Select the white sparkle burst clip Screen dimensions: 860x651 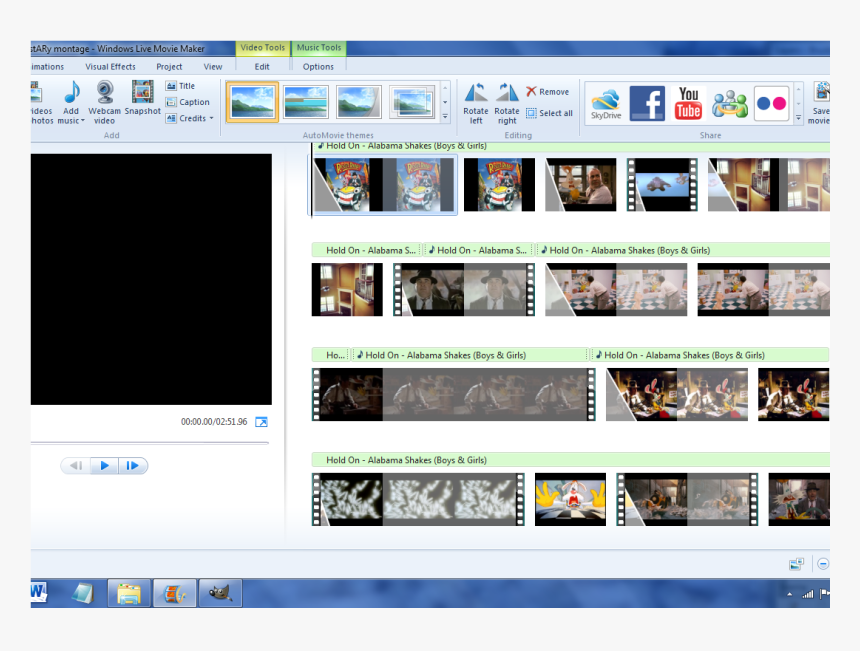(x=418, y=500)
